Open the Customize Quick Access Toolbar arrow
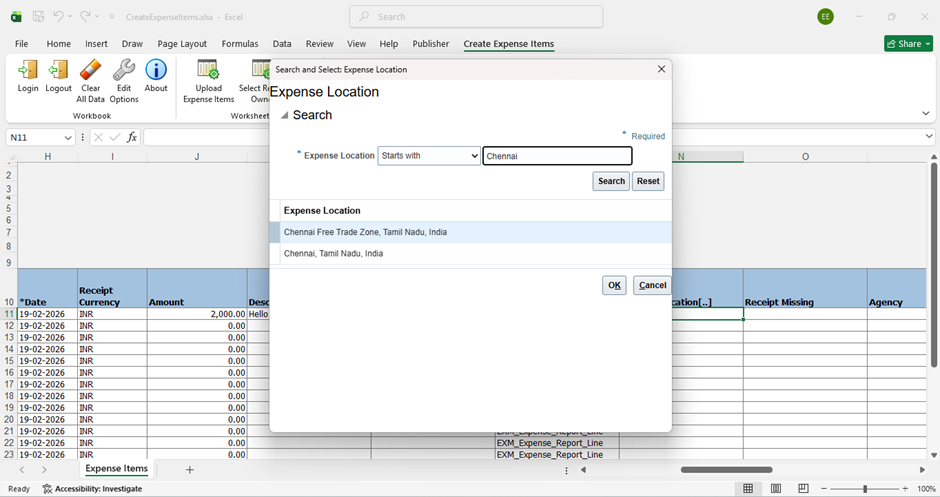This screenshot has width=940, height=497. (112, 17)
